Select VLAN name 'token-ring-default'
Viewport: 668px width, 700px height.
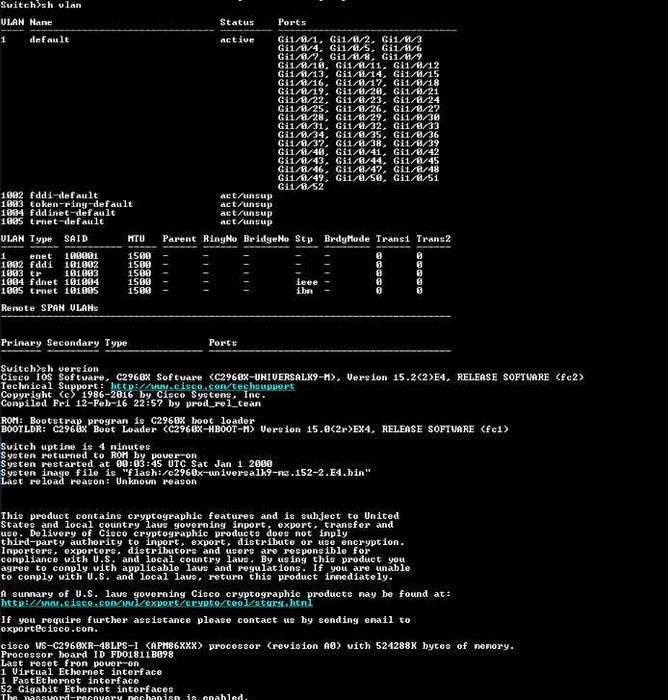click(x=81, y=204)
